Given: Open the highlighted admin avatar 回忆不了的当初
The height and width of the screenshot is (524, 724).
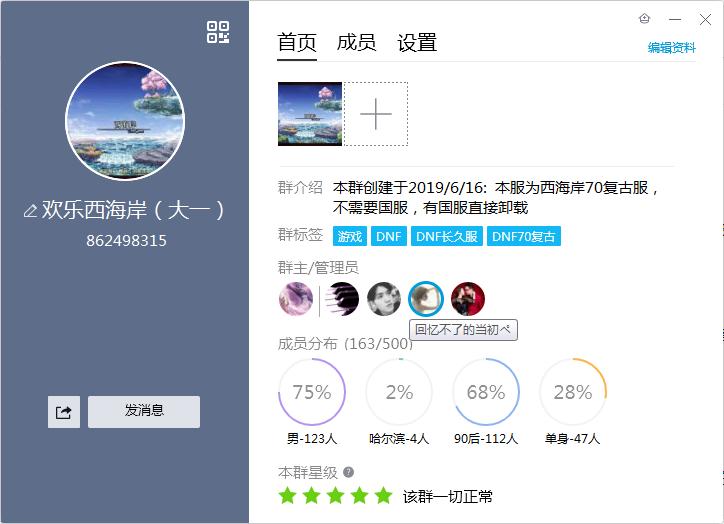Looking at the screenshot, I should pos(426,299).
